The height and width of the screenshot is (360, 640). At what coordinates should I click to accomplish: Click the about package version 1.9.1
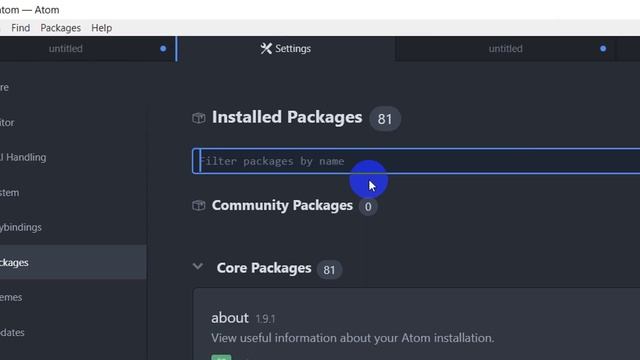(x=265, y=319)
